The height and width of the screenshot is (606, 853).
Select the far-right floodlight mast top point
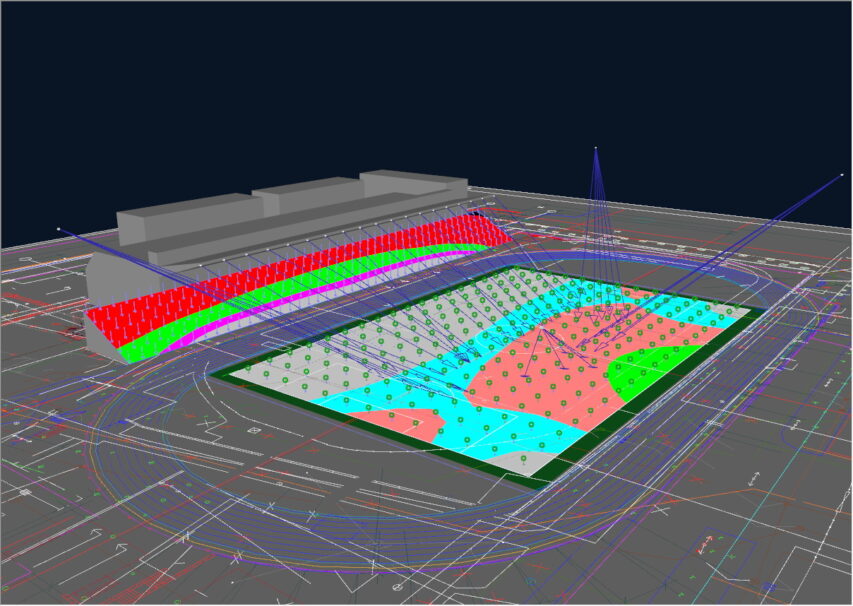(842, 175)
